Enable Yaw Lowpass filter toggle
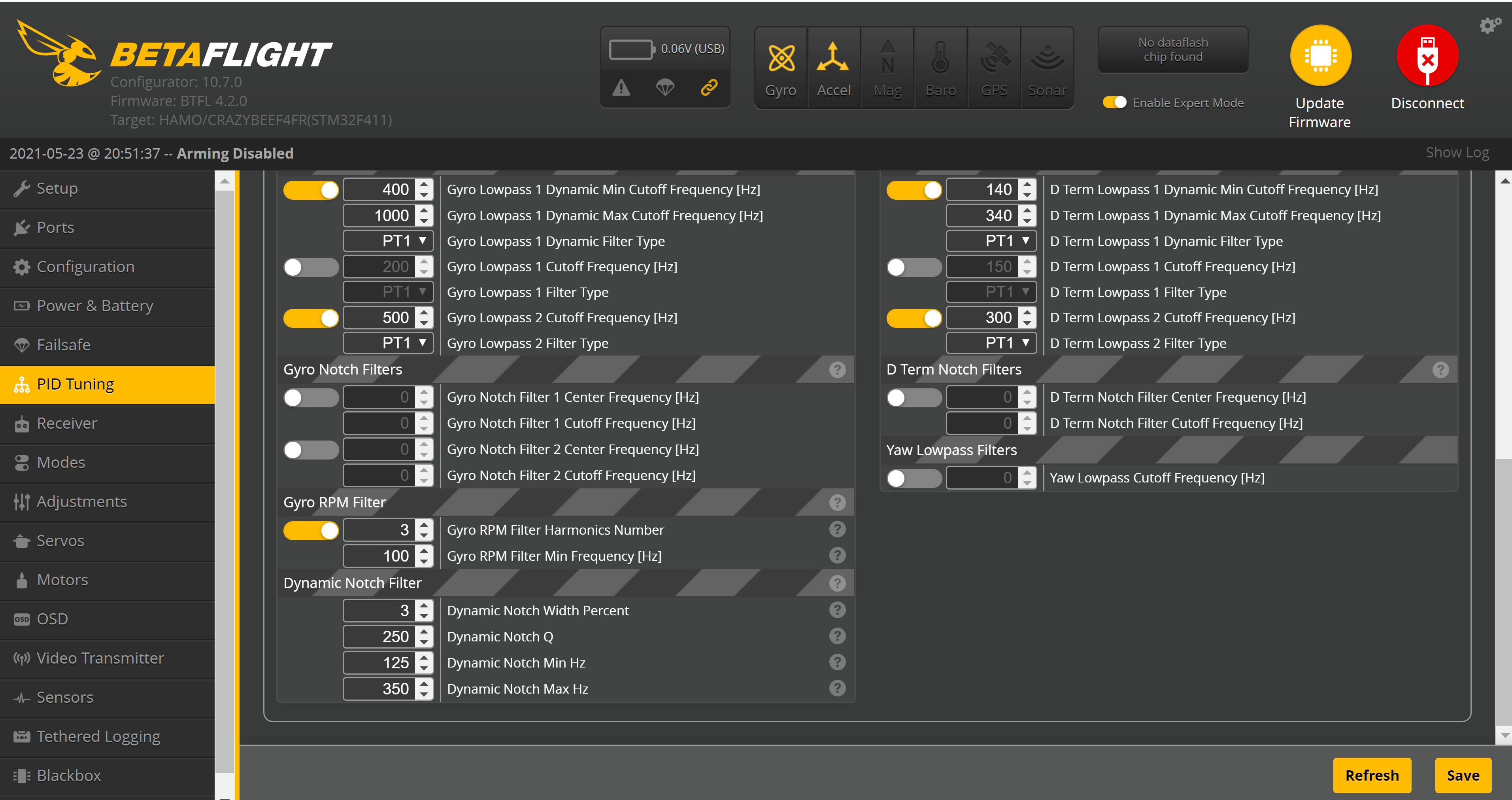Image resolution: width=1512 pixels, height=800 pixels. [914, 478]
